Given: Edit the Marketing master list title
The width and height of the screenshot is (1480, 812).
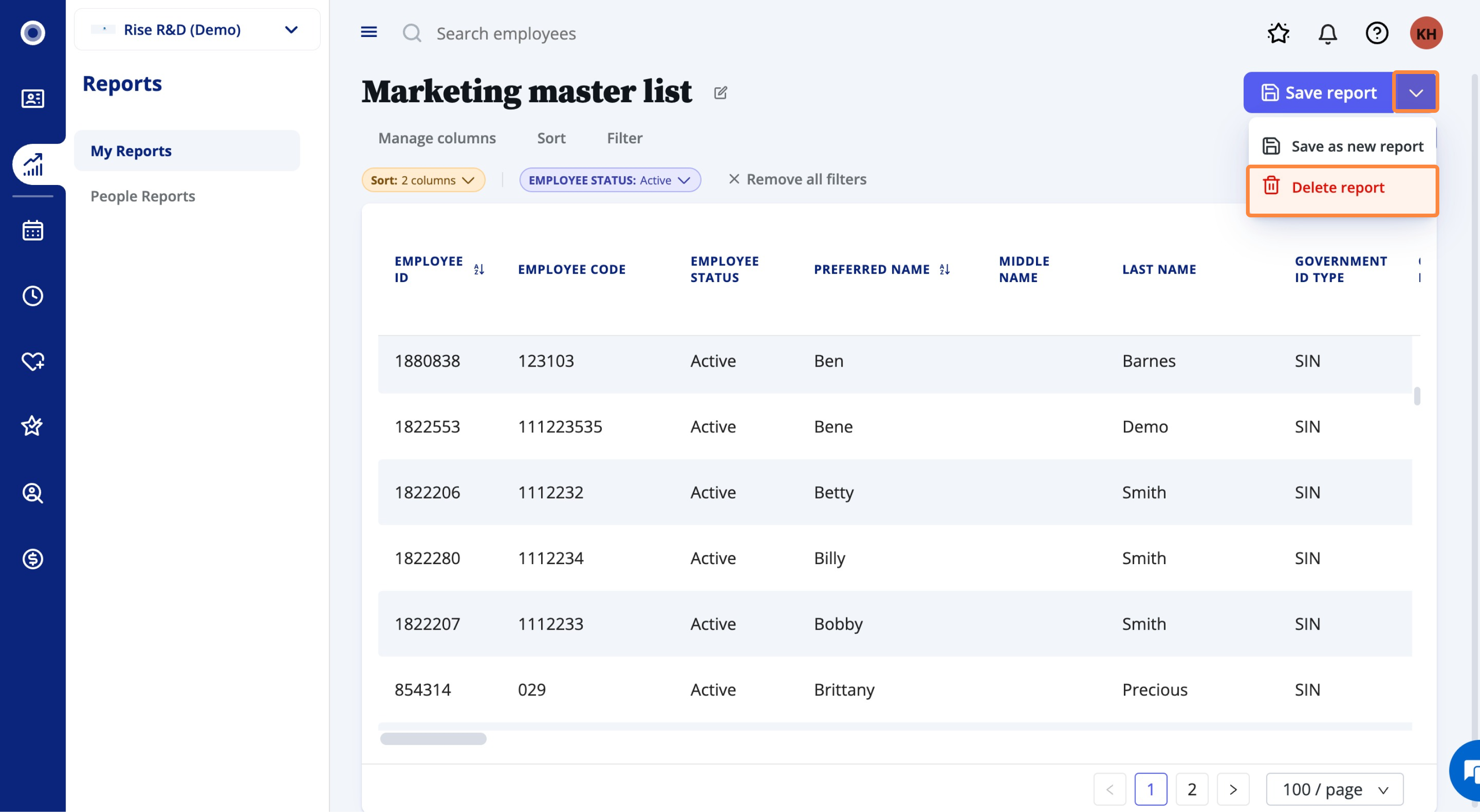Looking at the screenshot, I should click(721, 92).
